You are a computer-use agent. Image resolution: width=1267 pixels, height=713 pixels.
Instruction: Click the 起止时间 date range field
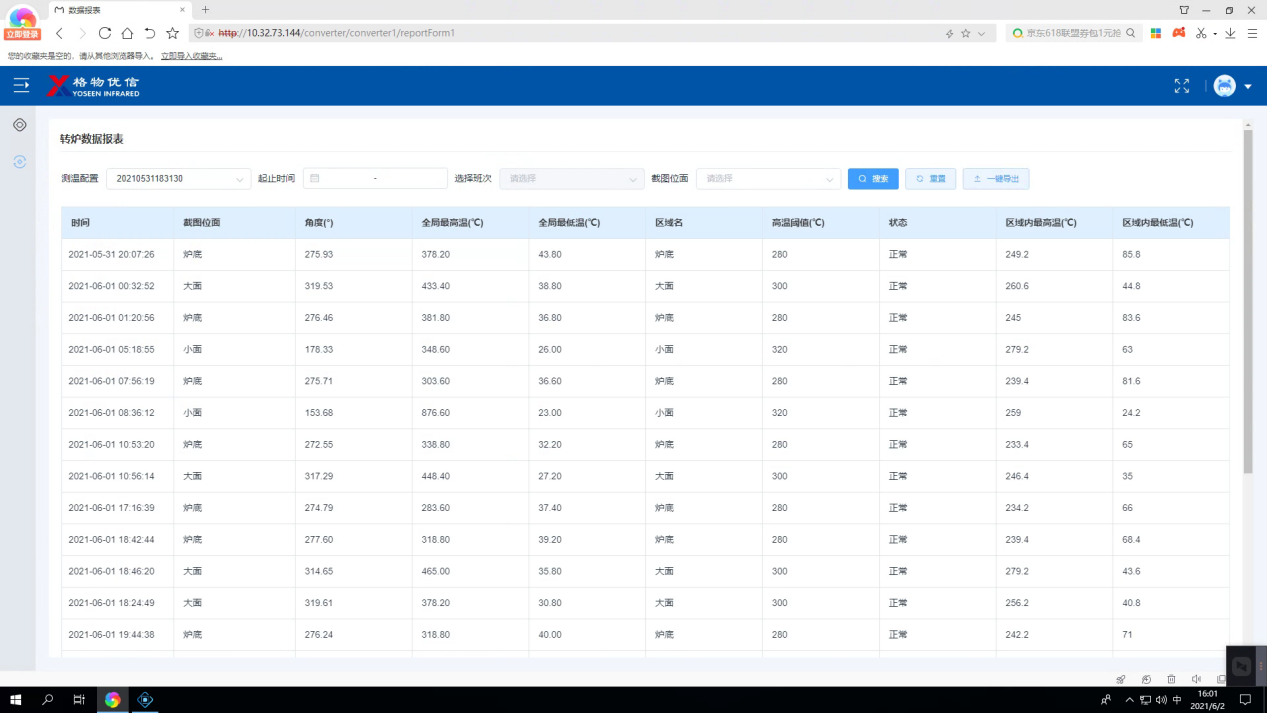tap(375, 179)
